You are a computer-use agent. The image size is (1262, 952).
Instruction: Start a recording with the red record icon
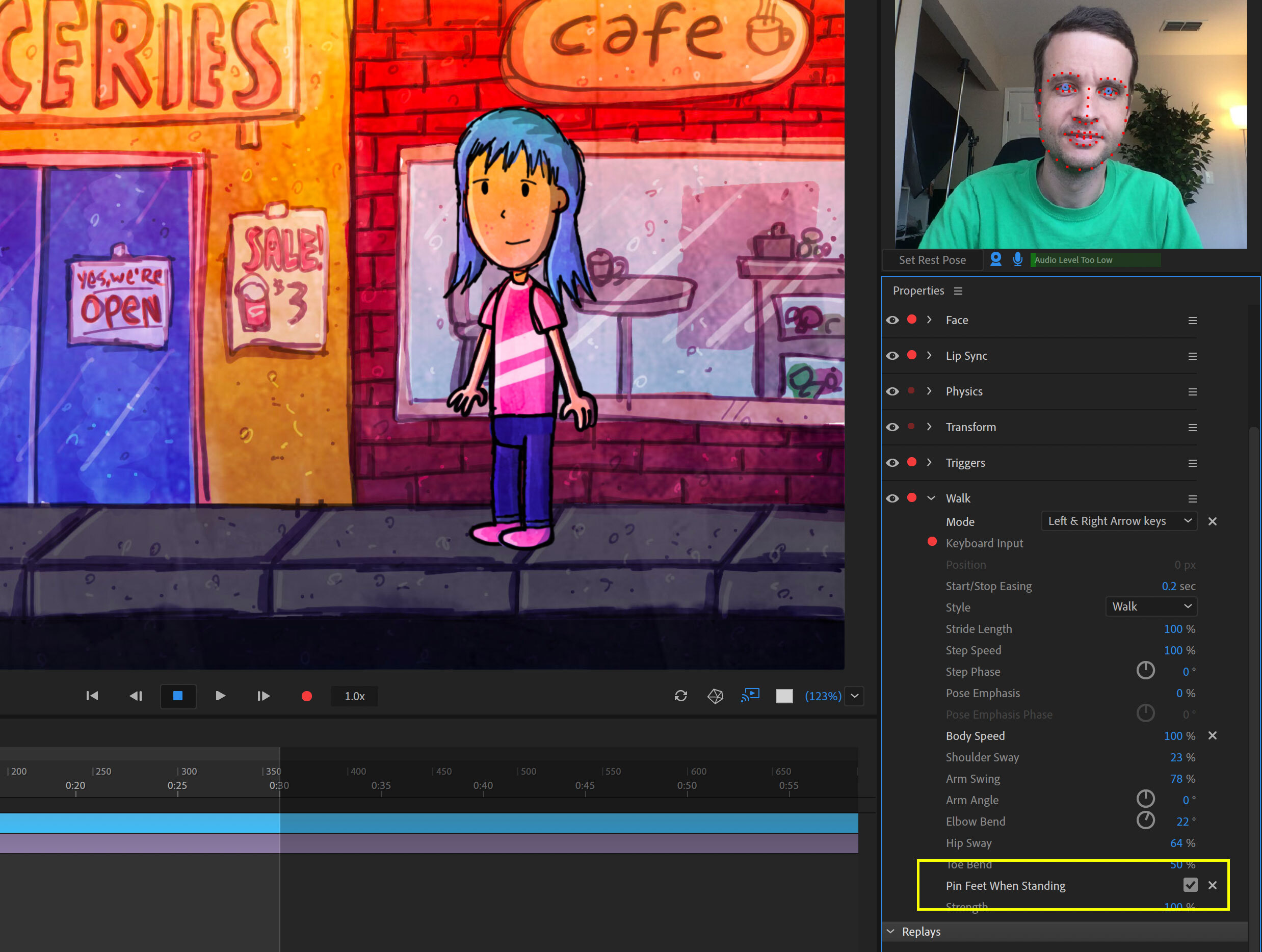pos(306,696)
